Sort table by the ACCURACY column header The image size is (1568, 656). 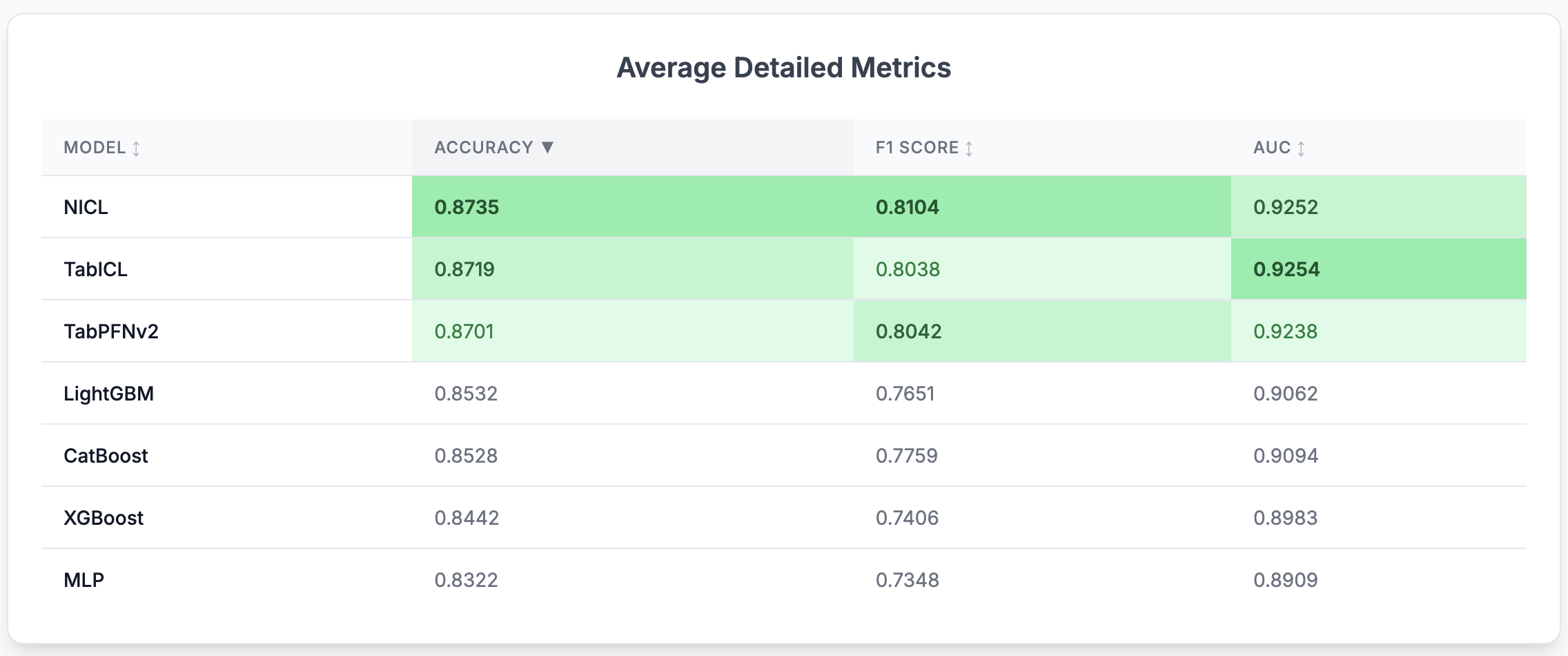coord(632,148)
